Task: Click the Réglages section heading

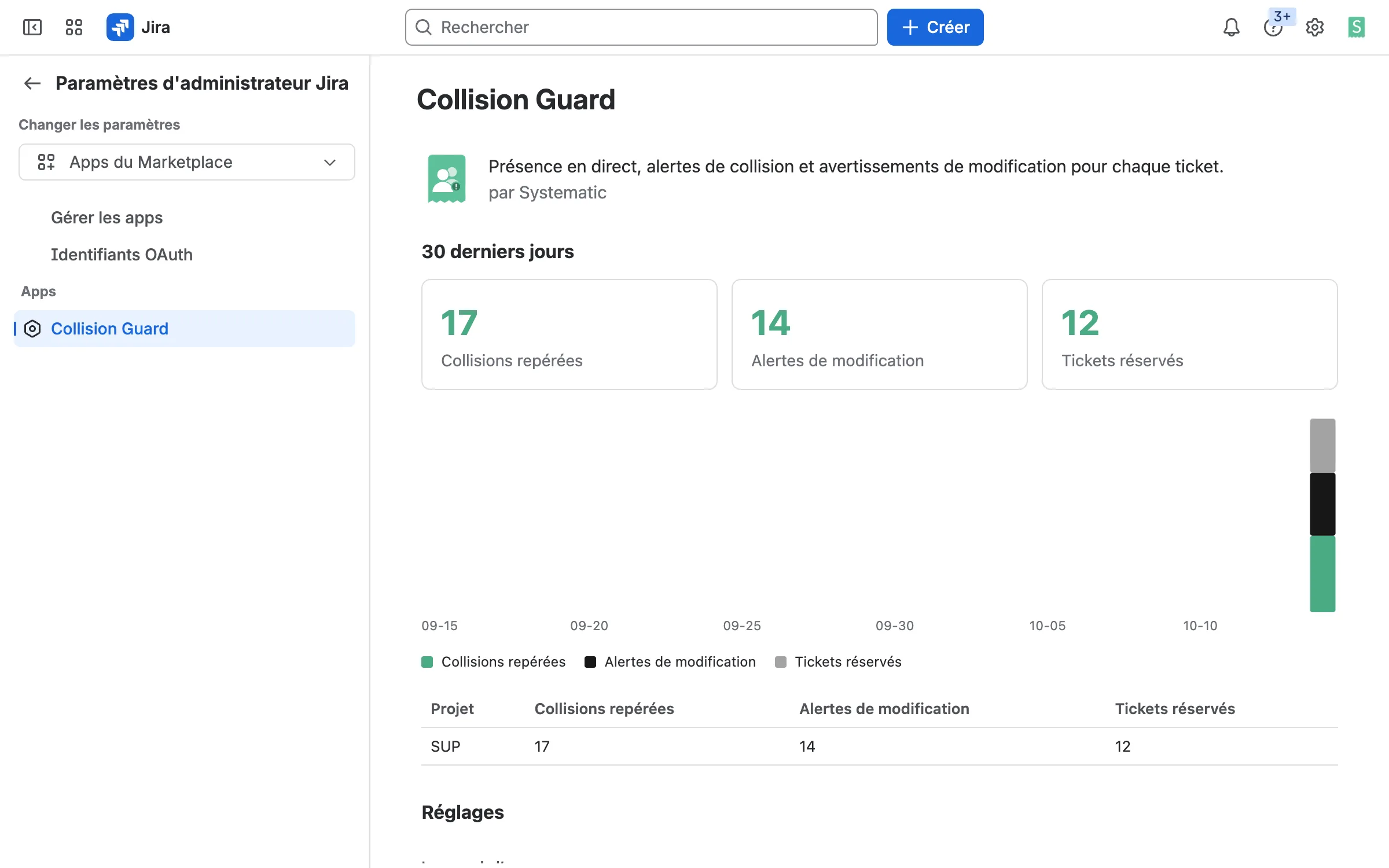Action: point(463,812)
